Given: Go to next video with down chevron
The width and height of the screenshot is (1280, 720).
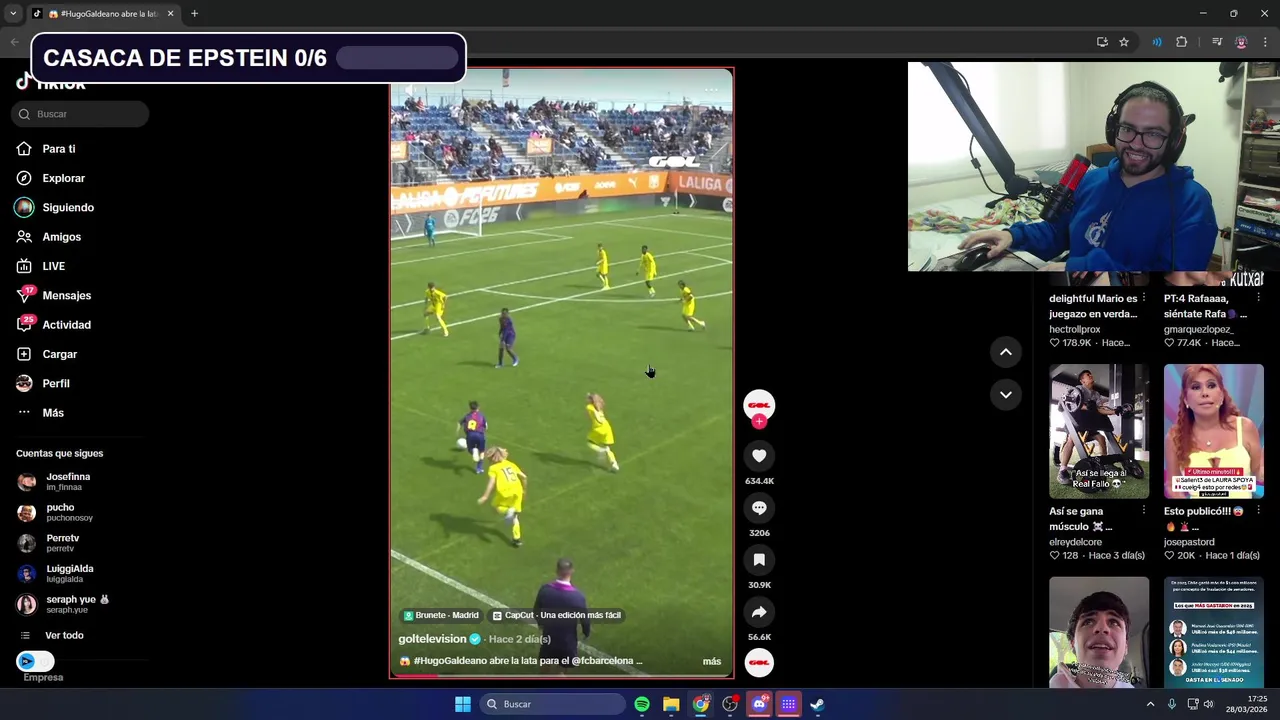Looking at the screenshot, I should [1006, 395].
